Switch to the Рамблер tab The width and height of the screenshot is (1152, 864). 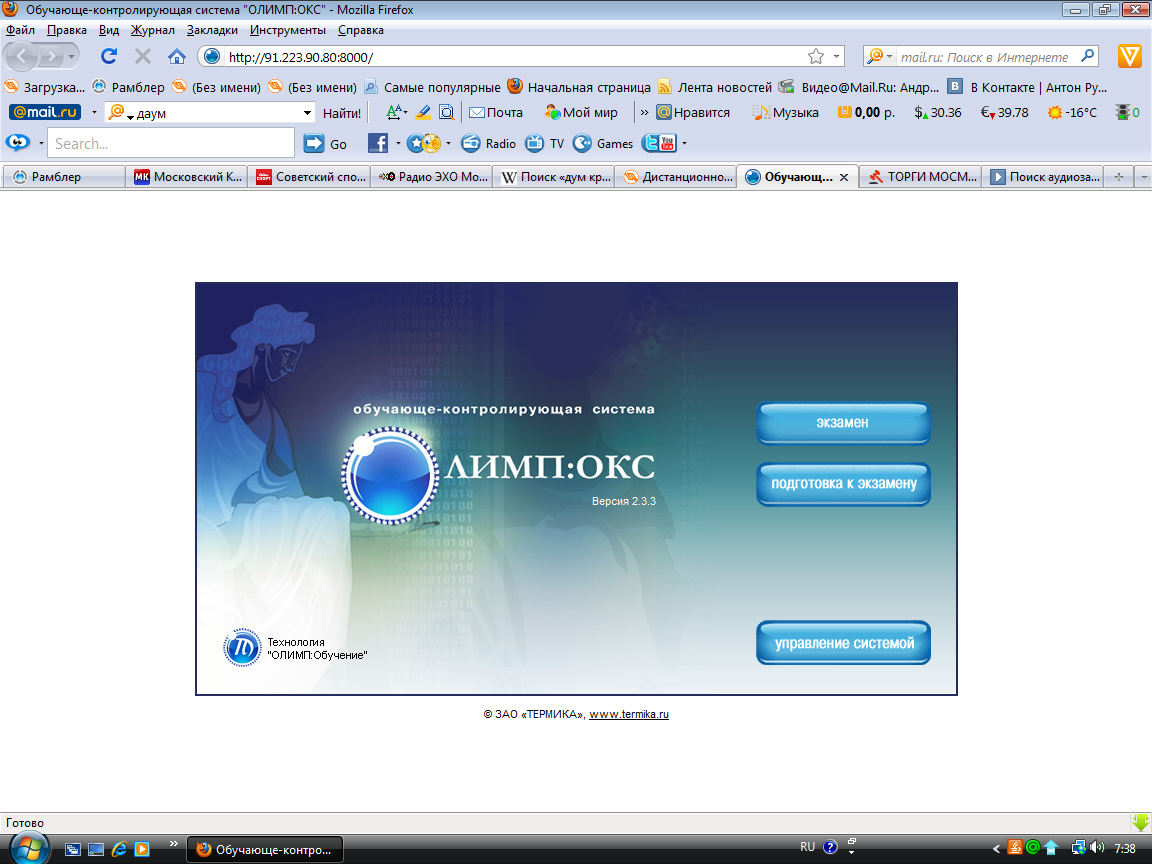point(63,176)
